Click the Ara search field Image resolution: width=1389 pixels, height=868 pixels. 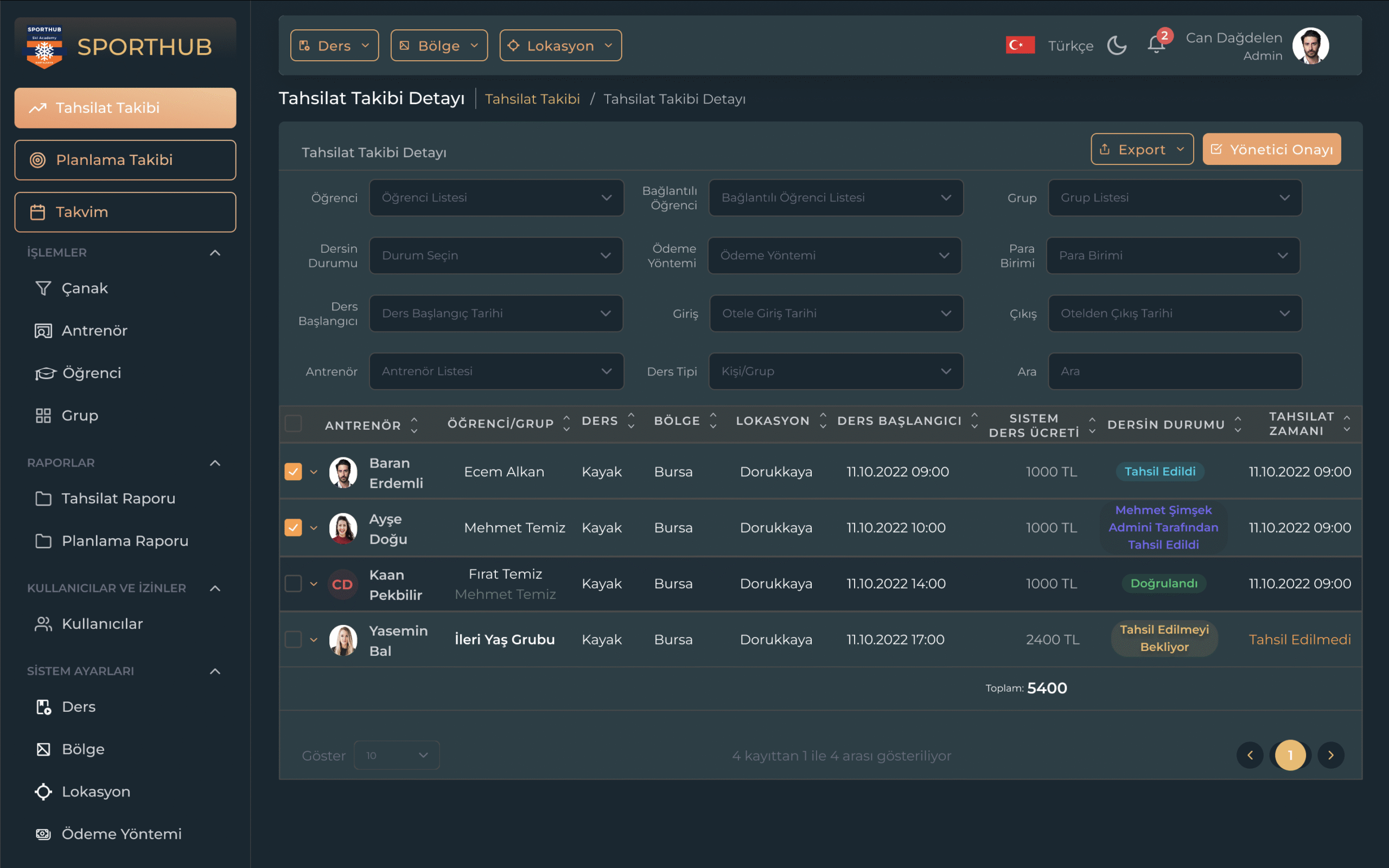[x=1174, y=372]
